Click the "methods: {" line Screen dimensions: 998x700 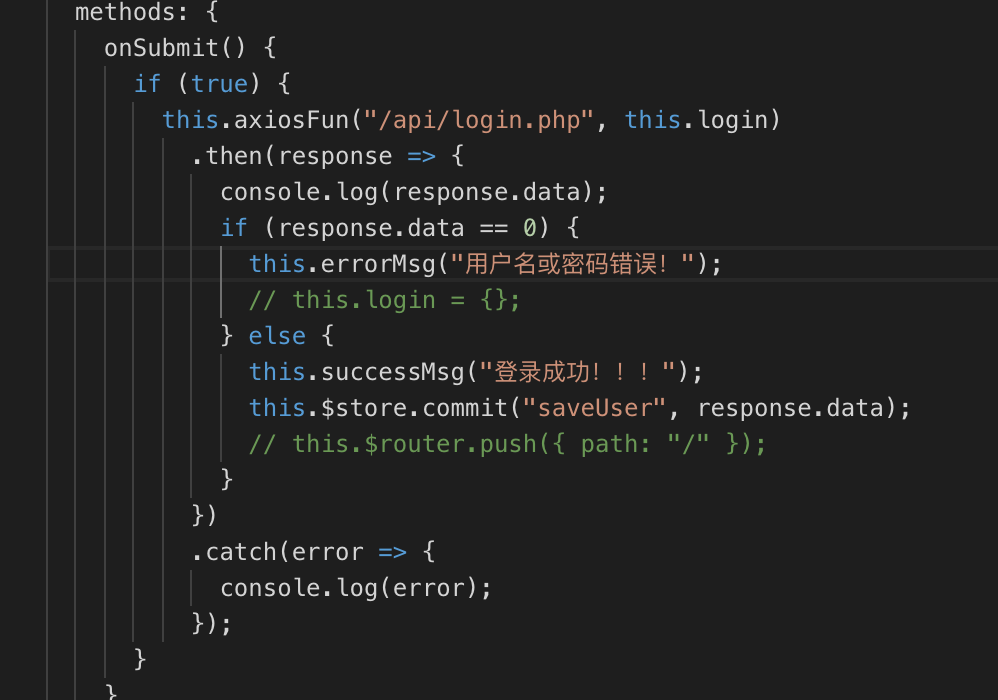point(147,11)
